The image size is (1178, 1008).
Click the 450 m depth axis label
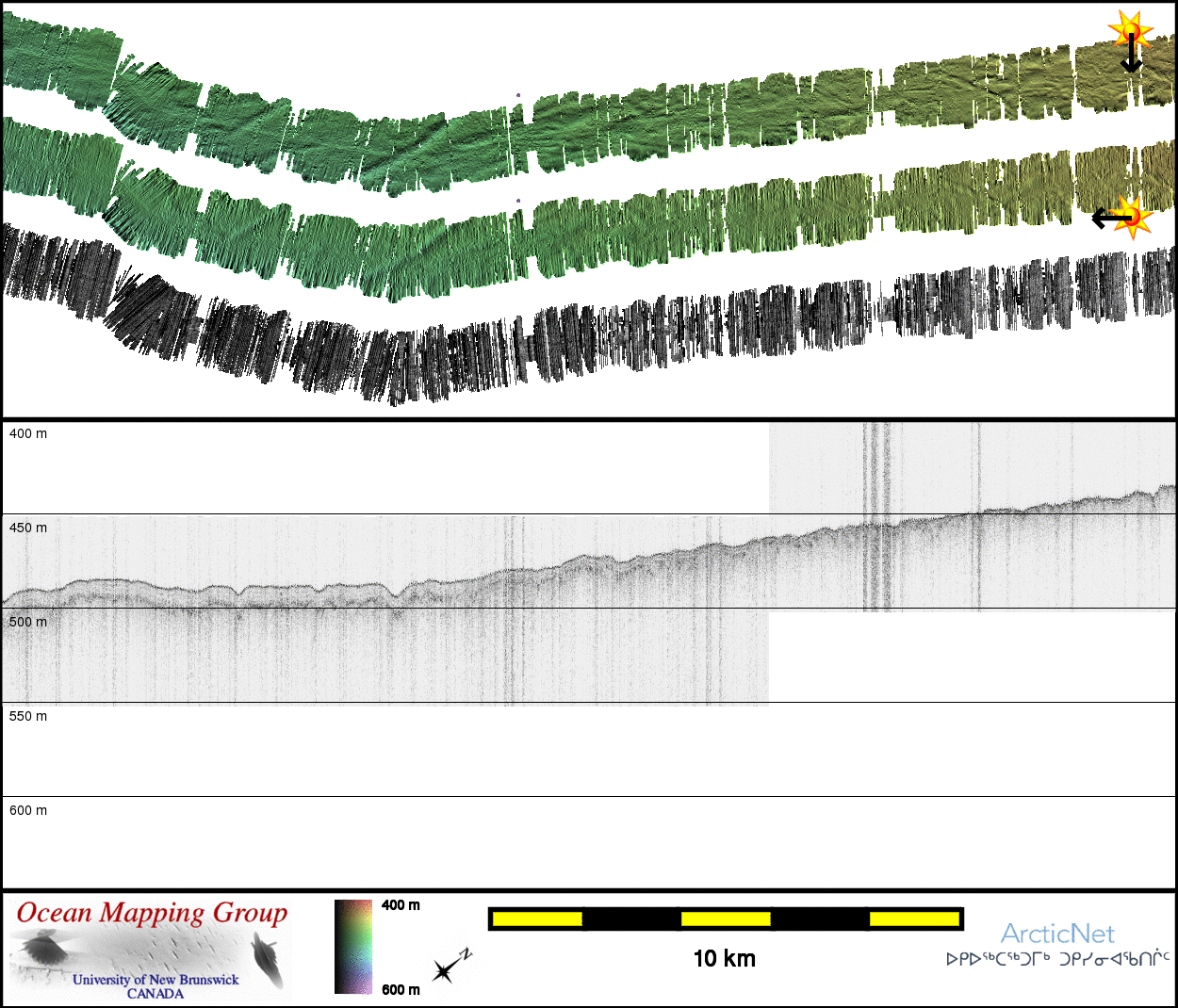(x=28, y=528)
